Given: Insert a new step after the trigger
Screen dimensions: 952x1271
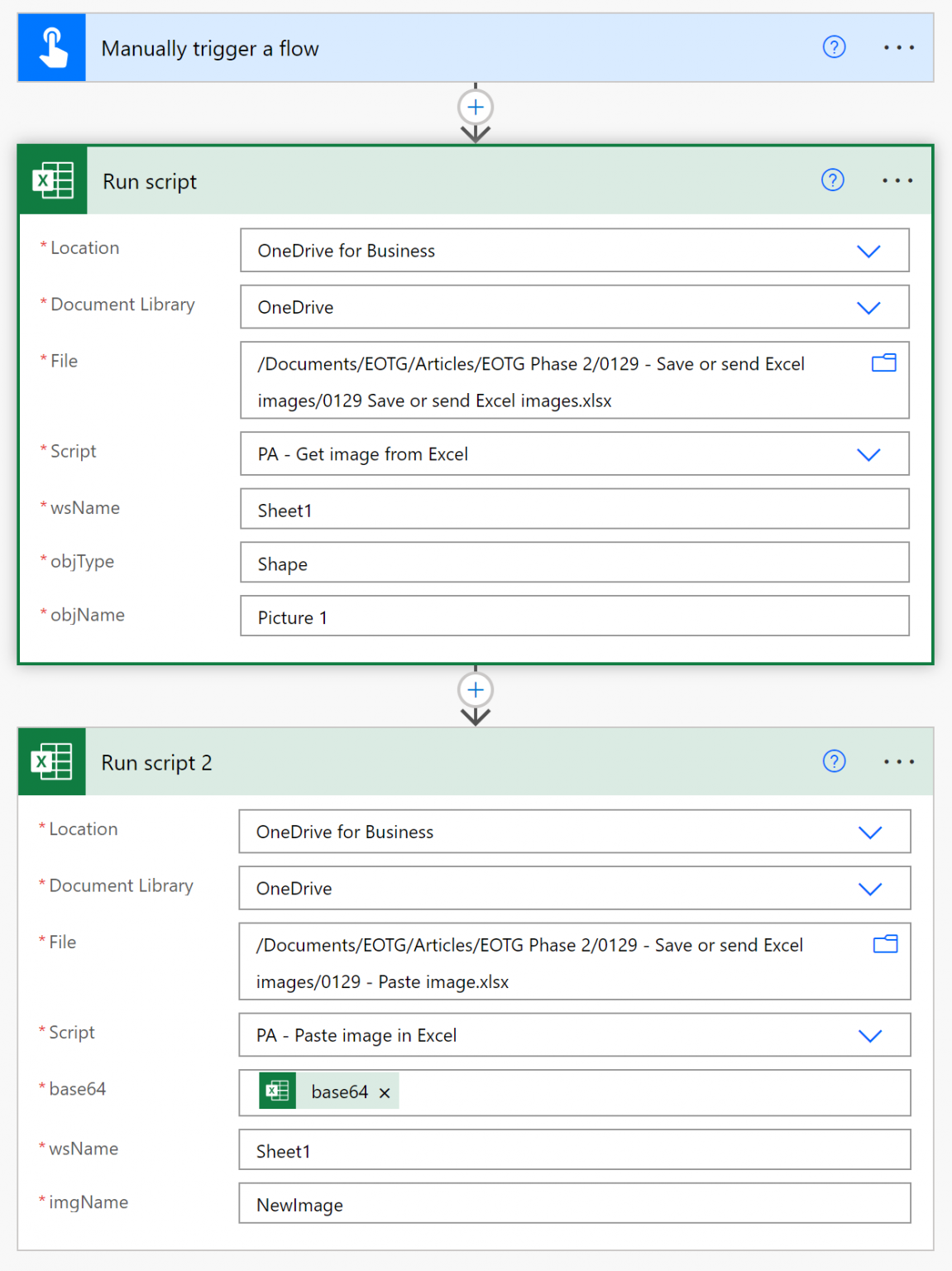Looking at the screenshot, I should 476,107.
